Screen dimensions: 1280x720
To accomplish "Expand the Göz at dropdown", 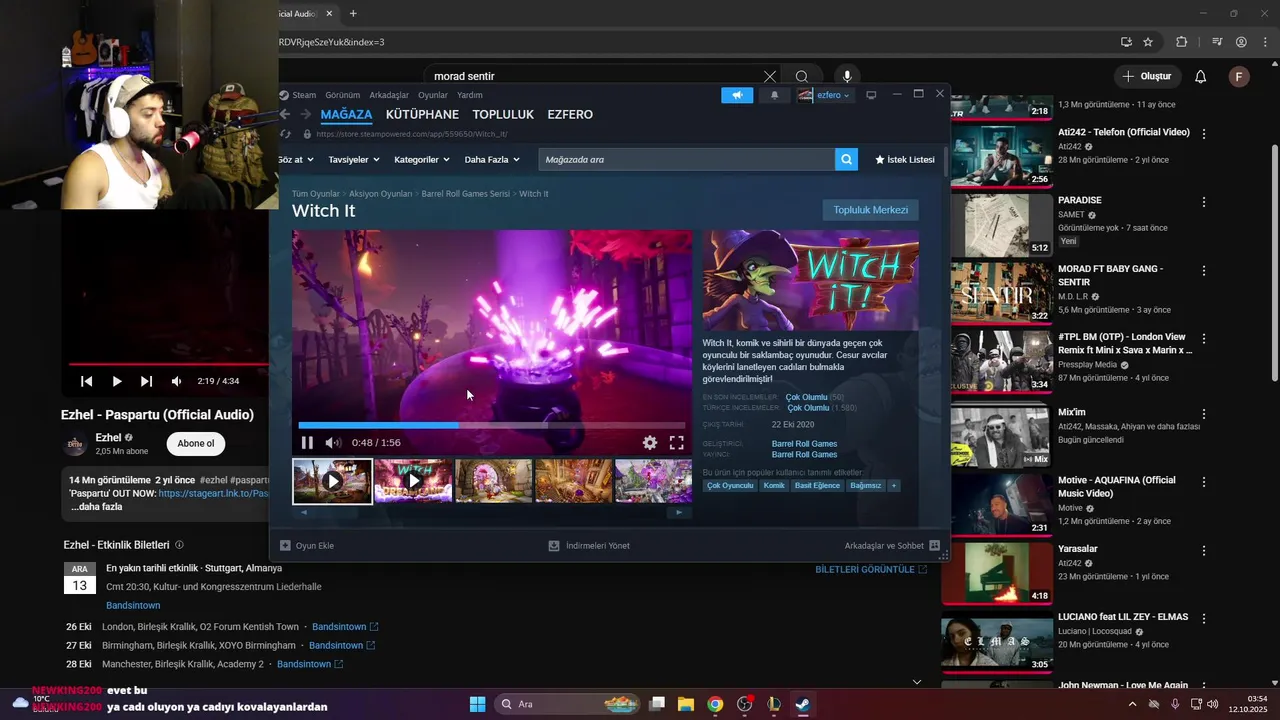I will pos(296,159).
